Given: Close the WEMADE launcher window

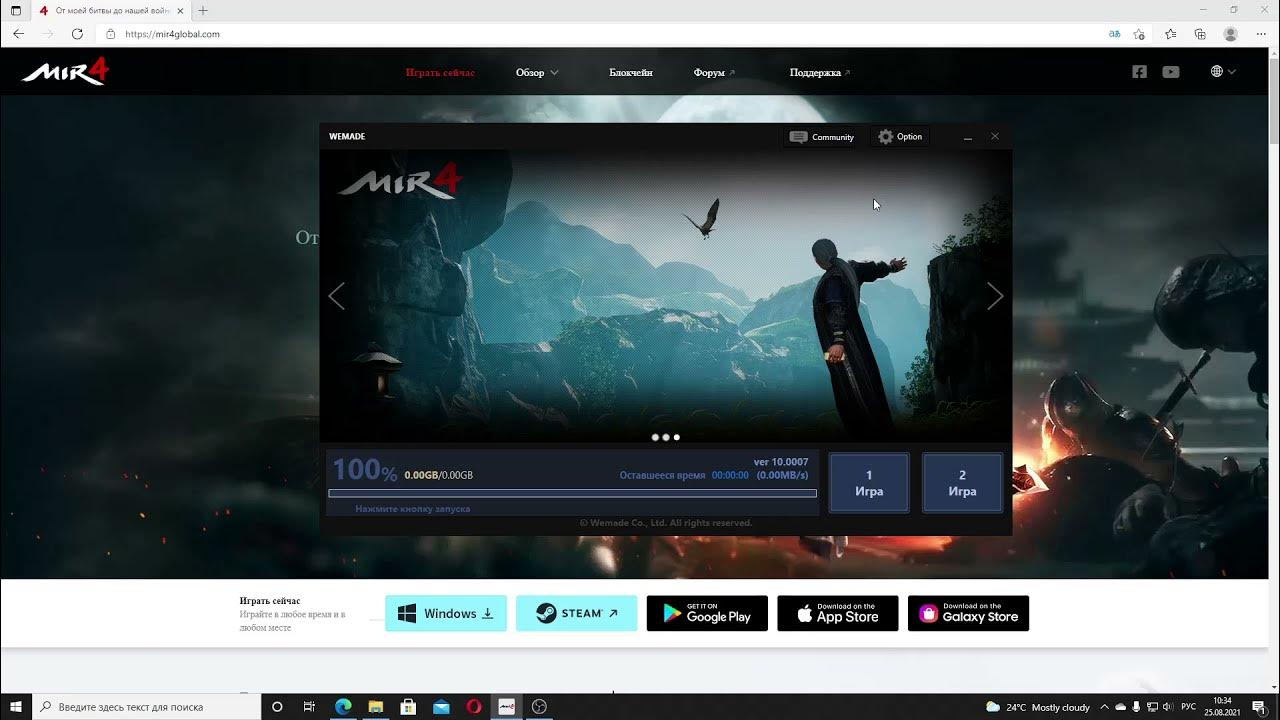Looking at the screenshot, I should click(x=994, y=136).
